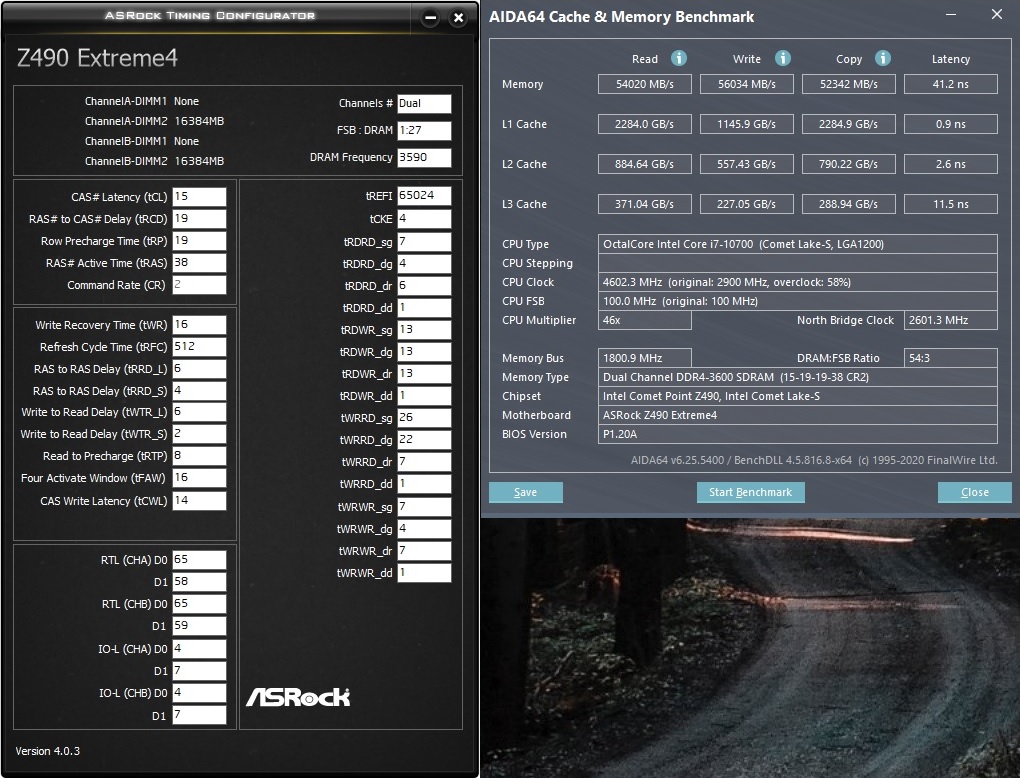This screenshot has width=1020, height=778.
Task: Select the tWRWR_sg value field
Action: [x=424, y=507]
